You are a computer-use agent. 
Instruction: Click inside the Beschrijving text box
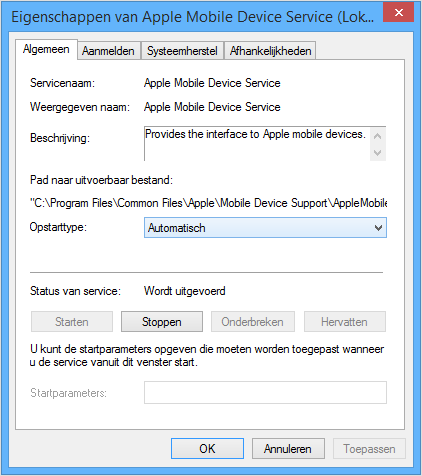(x=257, y=144)
